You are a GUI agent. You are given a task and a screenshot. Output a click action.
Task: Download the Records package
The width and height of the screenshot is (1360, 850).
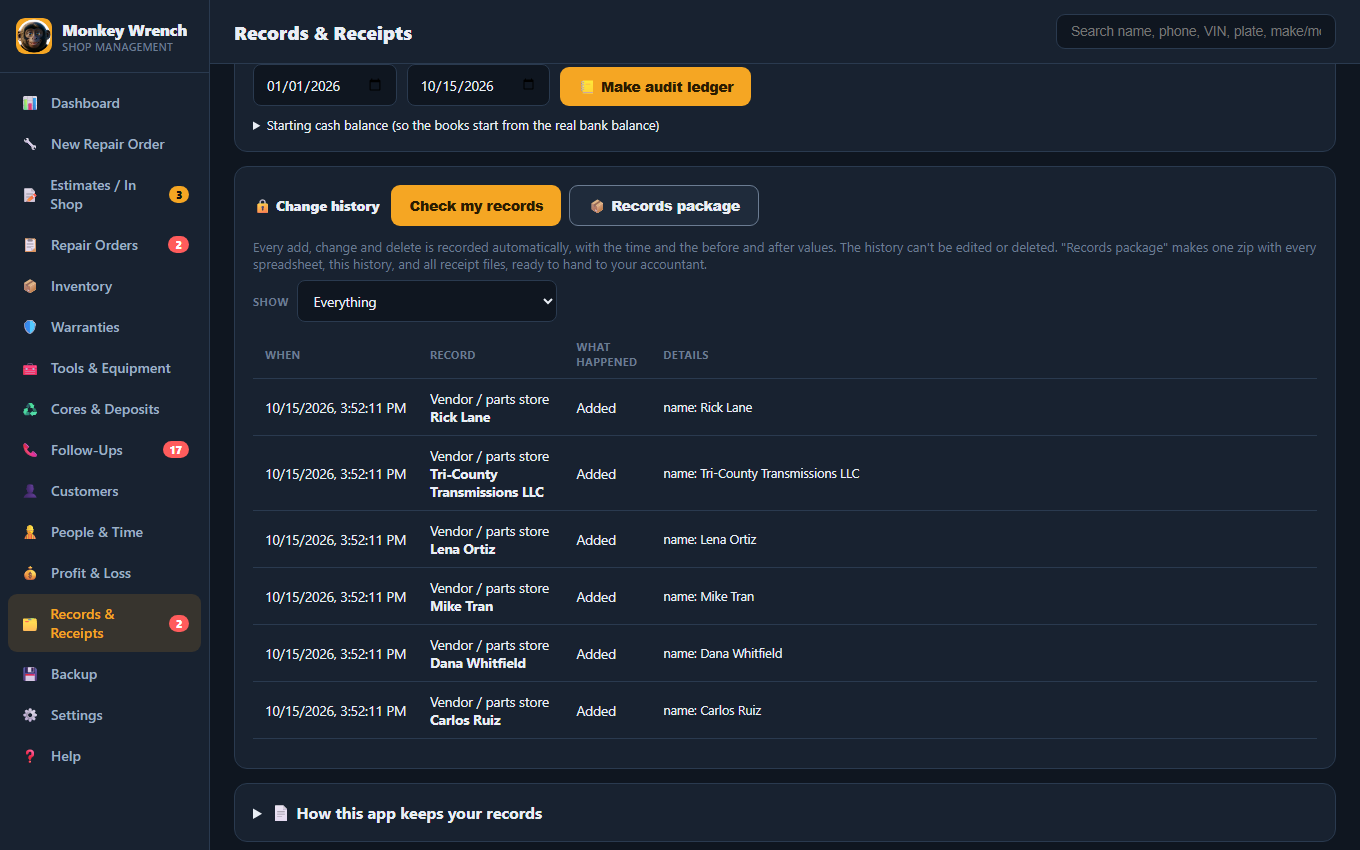click(664, 206)
